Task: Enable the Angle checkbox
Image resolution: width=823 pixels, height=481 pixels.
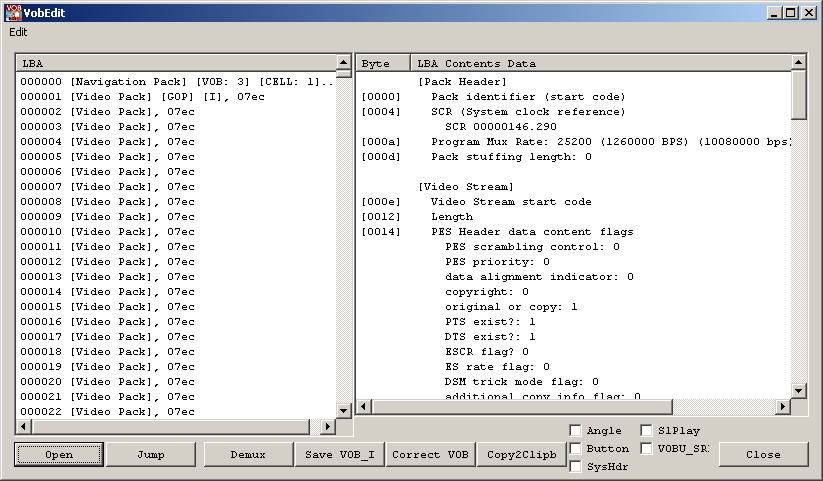Action: [x=576, y=431]
